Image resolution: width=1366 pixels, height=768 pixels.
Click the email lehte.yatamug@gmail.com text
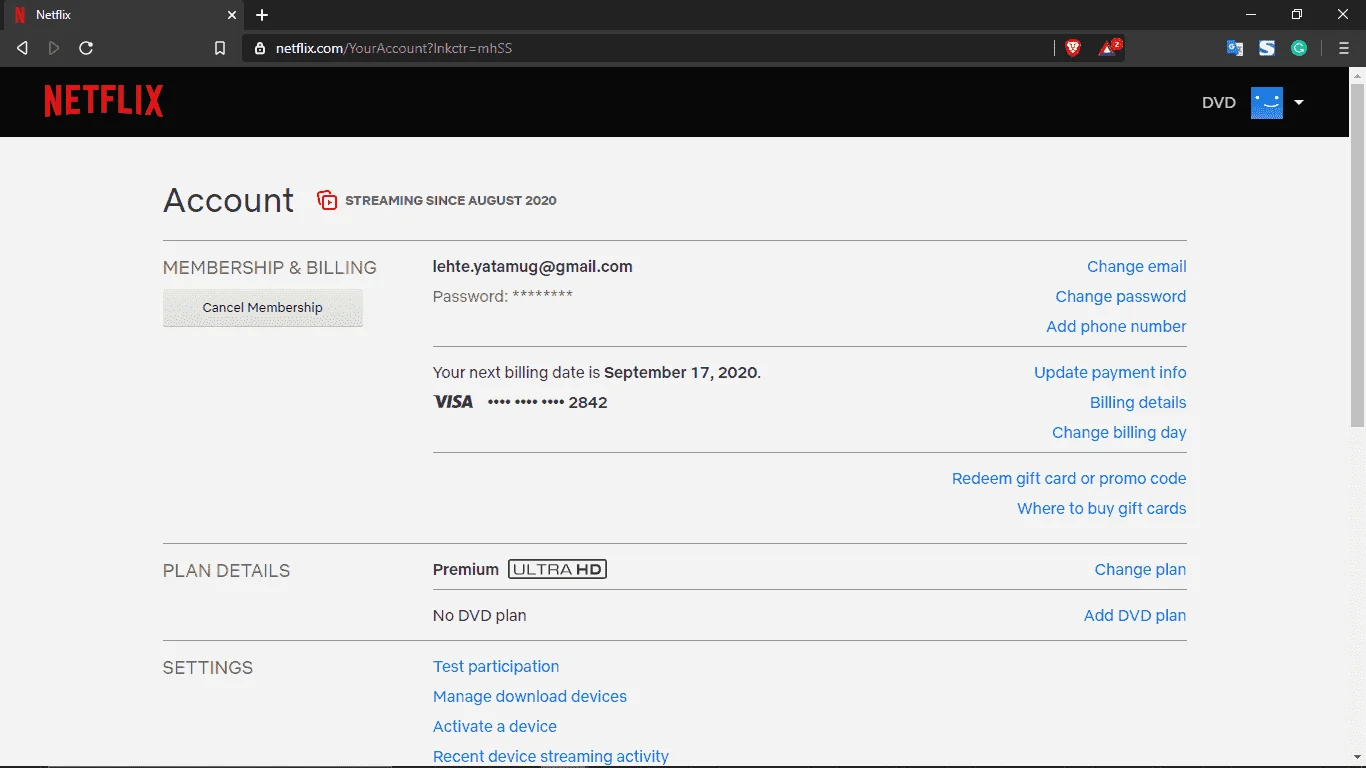pyautogui.click(x=533, y=267)
